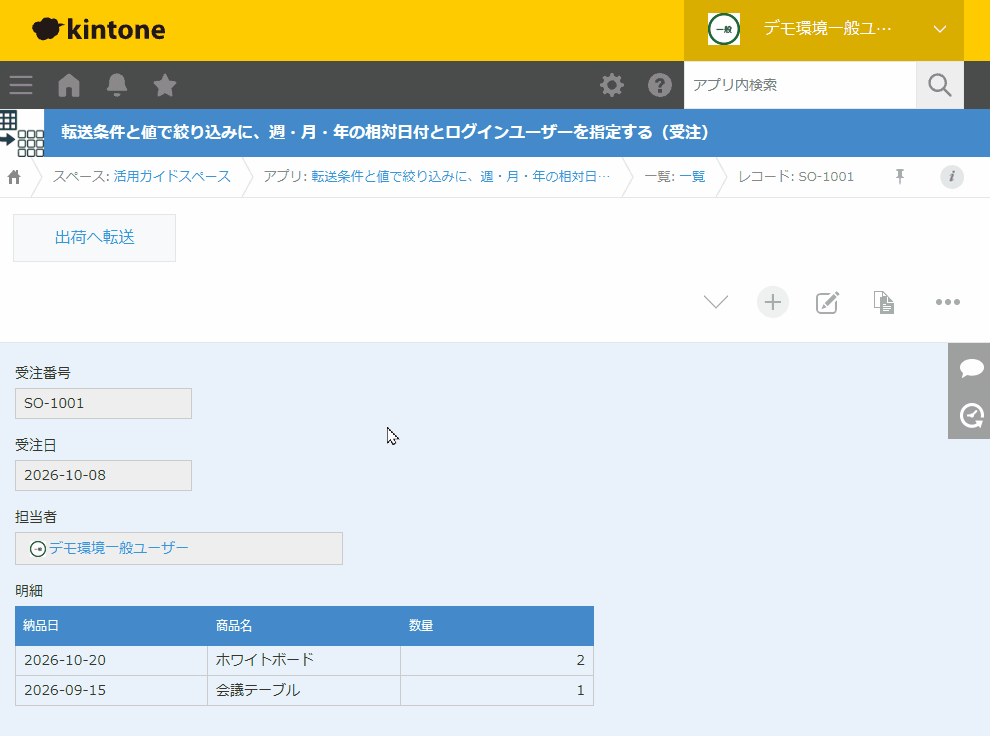The width and height of the screenshot is (990, 736).
Task: Click the app icon beside the title
Action: [22, 133]
